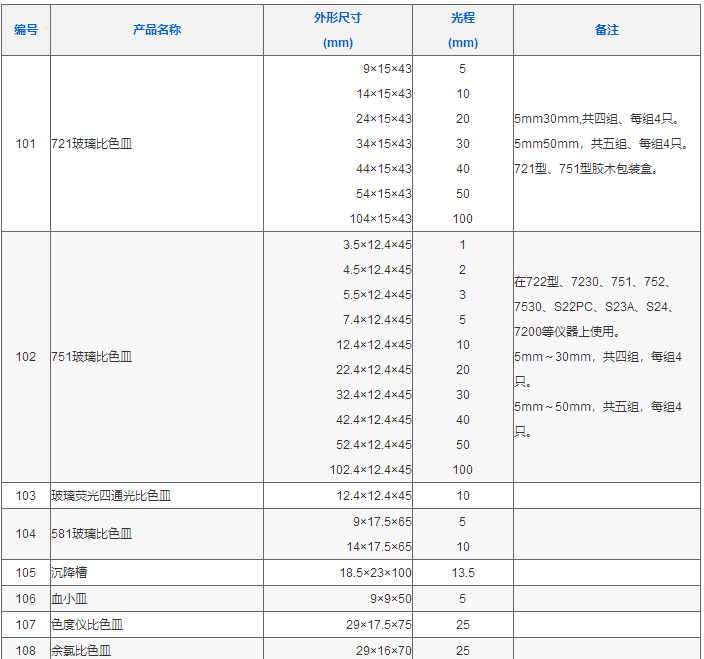Screen dimensions: 704x659
Task: Click the 编号 column header
Action: pyautogui.click(x=26, y=29)
